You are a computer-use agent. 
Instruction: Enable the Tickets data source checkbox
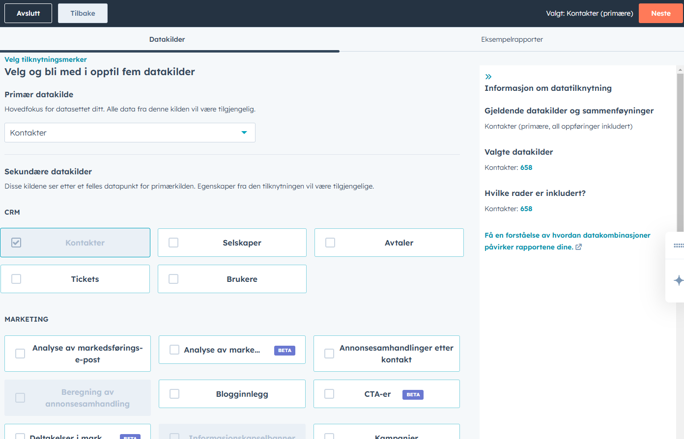pos(16,279)
